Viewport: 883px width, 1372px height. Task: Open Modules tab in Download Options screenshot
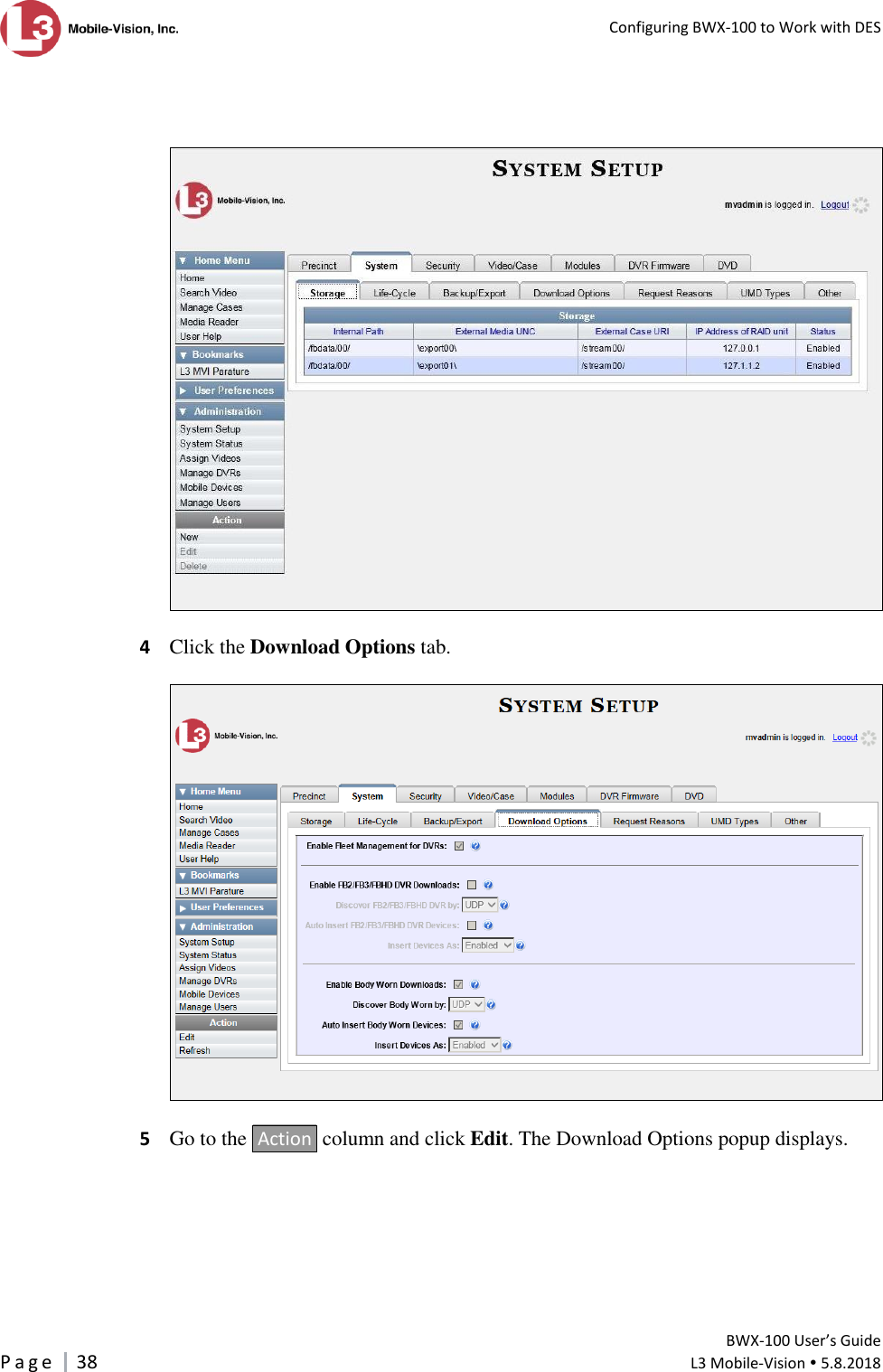[557, 796]
